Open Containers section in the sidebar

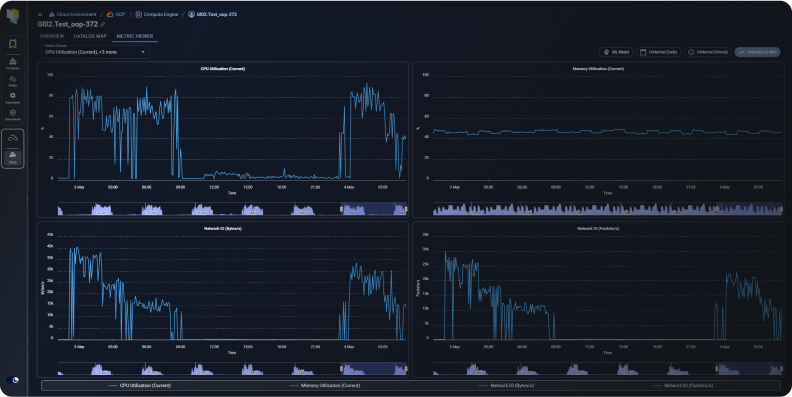point(13,63)
